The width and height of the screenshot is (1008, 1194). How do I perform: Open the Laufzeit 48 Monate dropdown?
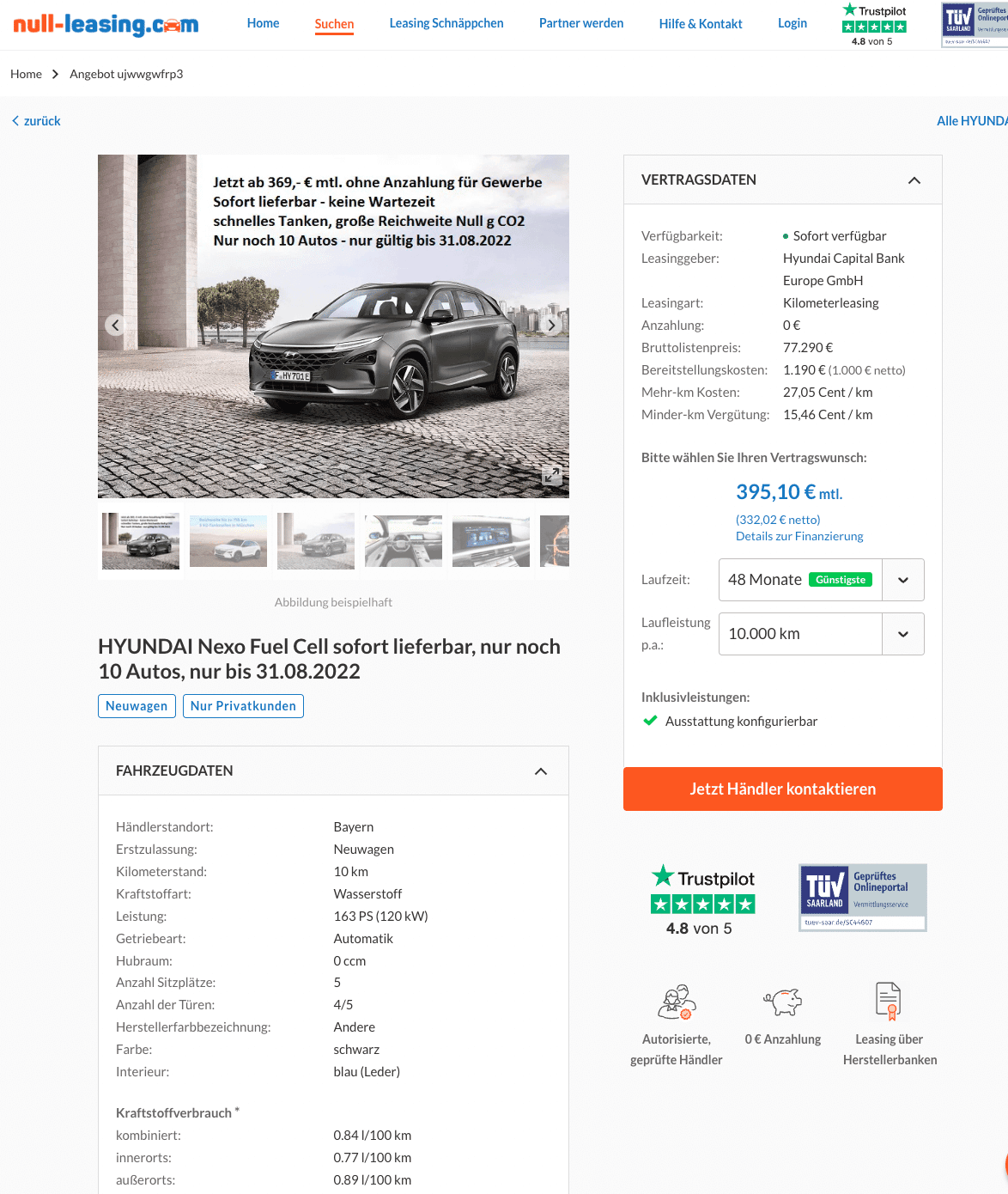[822, 580]
